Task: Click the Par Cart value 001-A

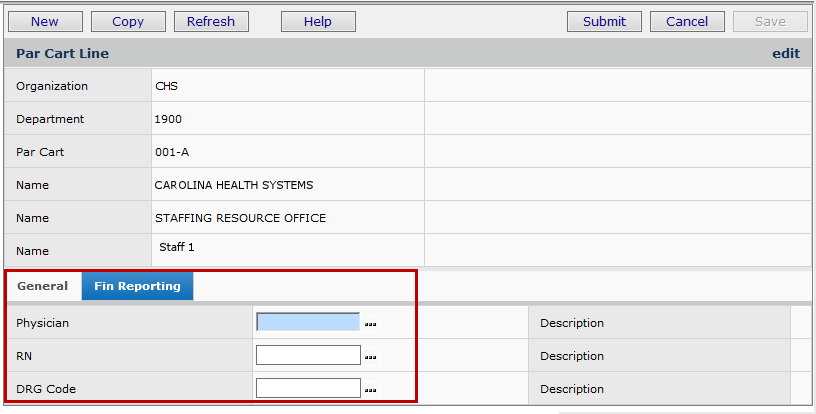Action: [x=171, y=152]
